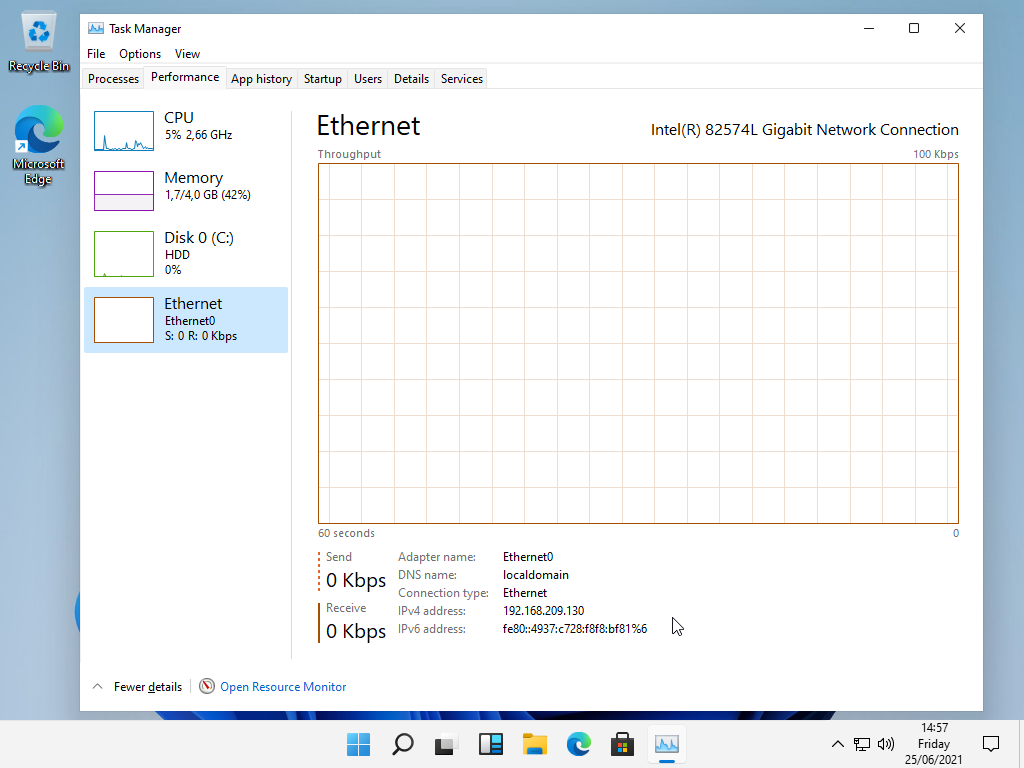The width and height of the screenshot is (1024, 768).
Task: Open the Options menu
Action: point(140,54)
